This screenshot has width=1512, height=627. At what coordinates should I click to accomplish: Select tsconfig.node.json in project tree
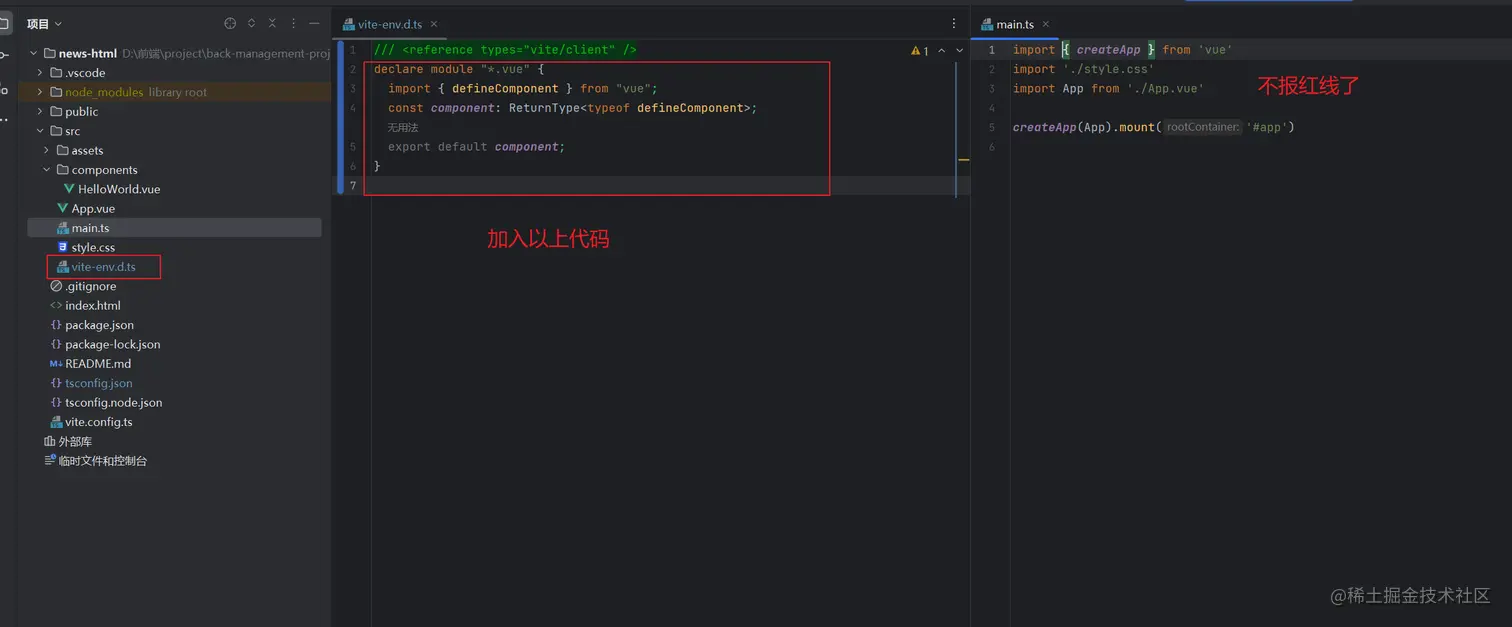point(114,402)
